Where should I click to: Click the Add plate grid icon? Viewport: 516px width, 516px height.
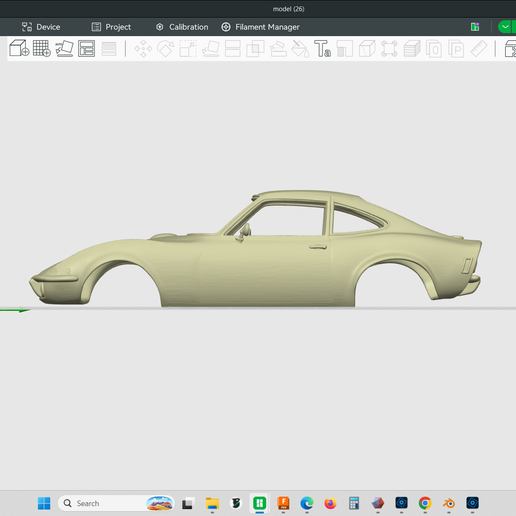42,48
